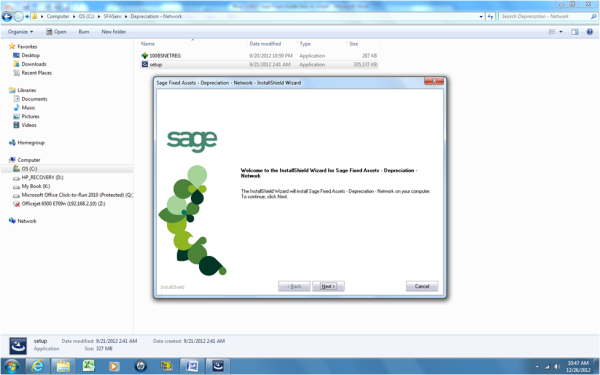The width and height of the screenshot is (600, 375).
Task: Open the Documents library
Action: 34,99
